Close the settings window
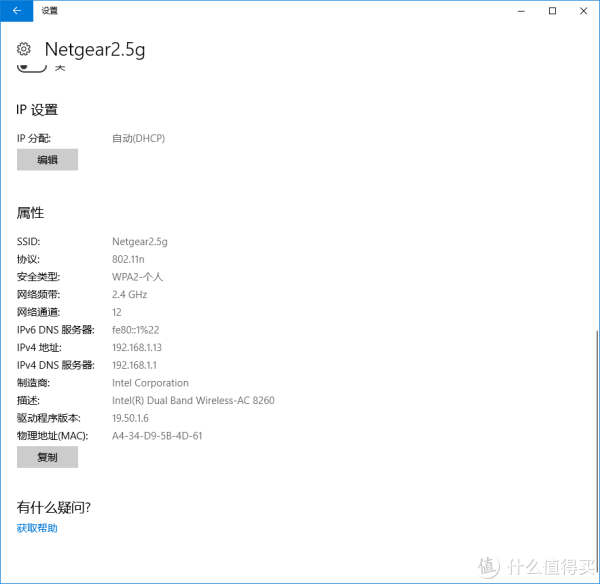The height and width of the screenshot is (584, 600). click(x=584, y=11)
